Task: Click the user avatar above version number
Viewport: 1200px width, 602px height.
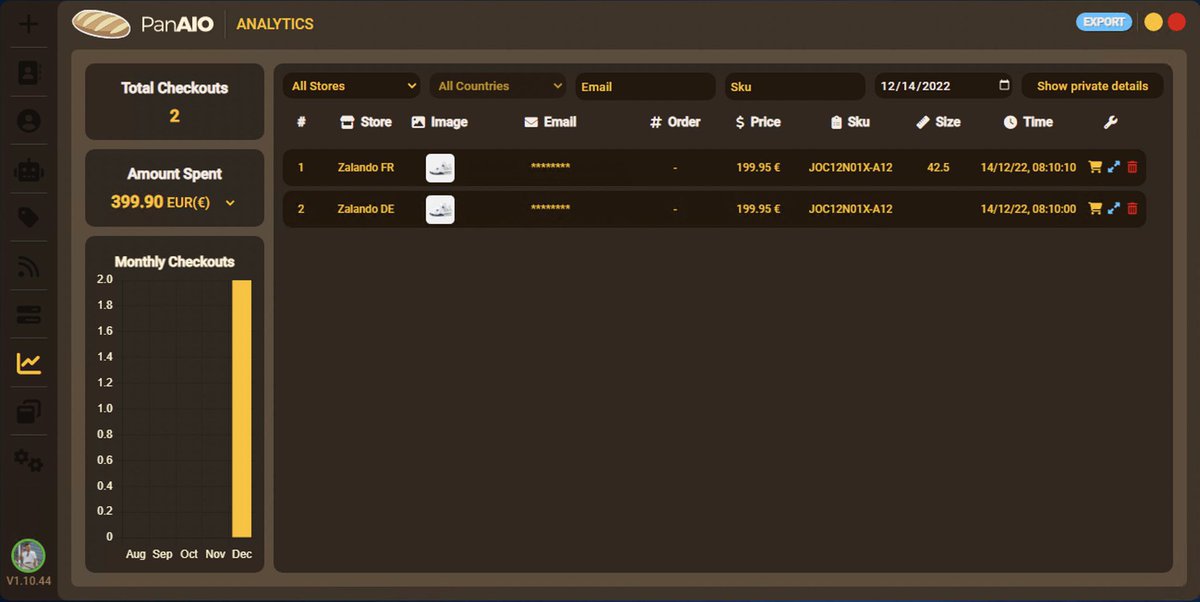Action: click(x=28, y=555)
